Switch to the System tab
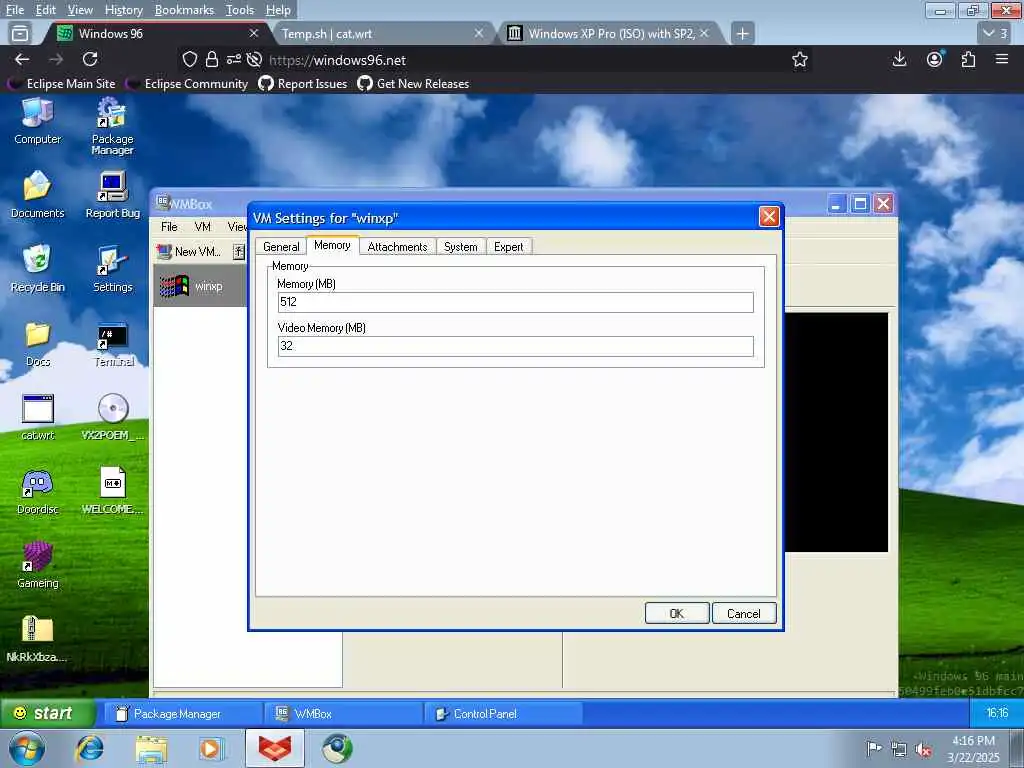The height and width of the screenshot is (768, 1024). pyautogui.click(x=460, y=247)
